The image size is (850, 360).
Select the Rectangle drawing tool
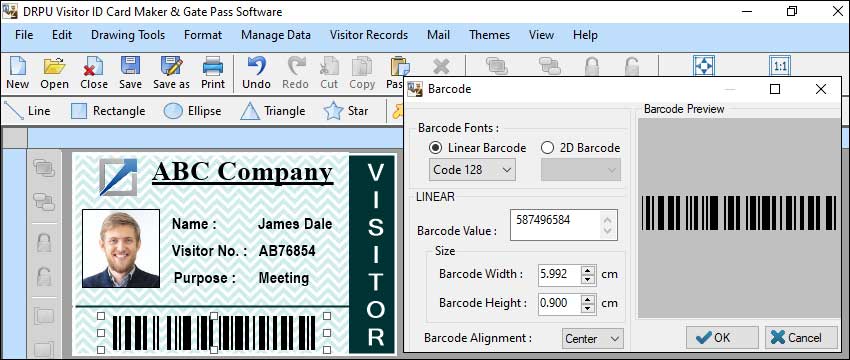[x=108, y=111]
